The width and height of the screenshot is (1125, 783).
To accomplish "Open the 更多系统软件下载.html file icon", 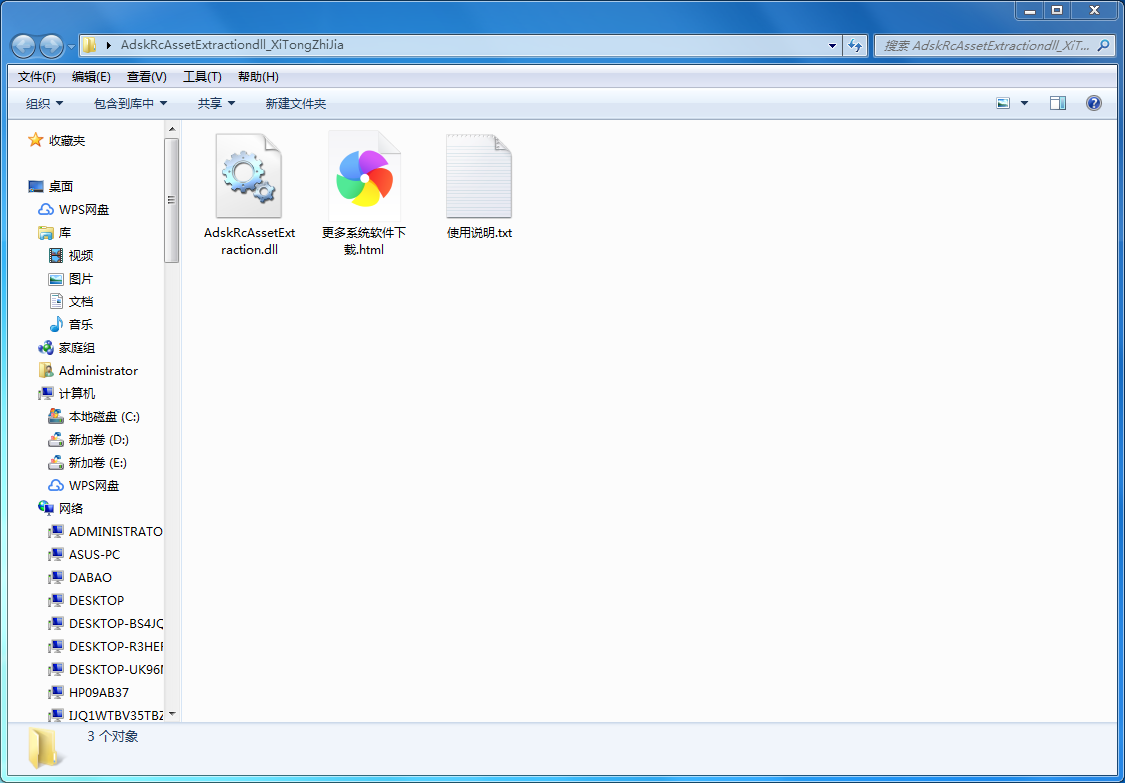I will (364, 176).
